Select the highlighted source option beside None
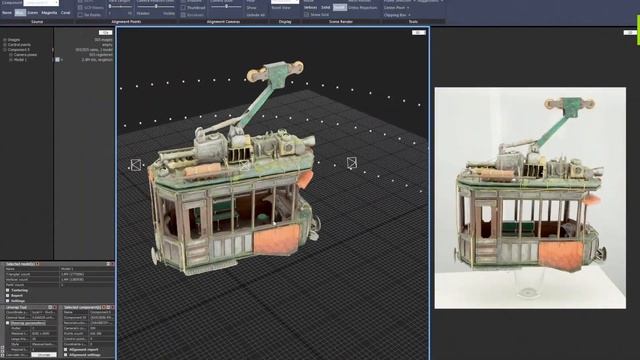 [20, 13]
